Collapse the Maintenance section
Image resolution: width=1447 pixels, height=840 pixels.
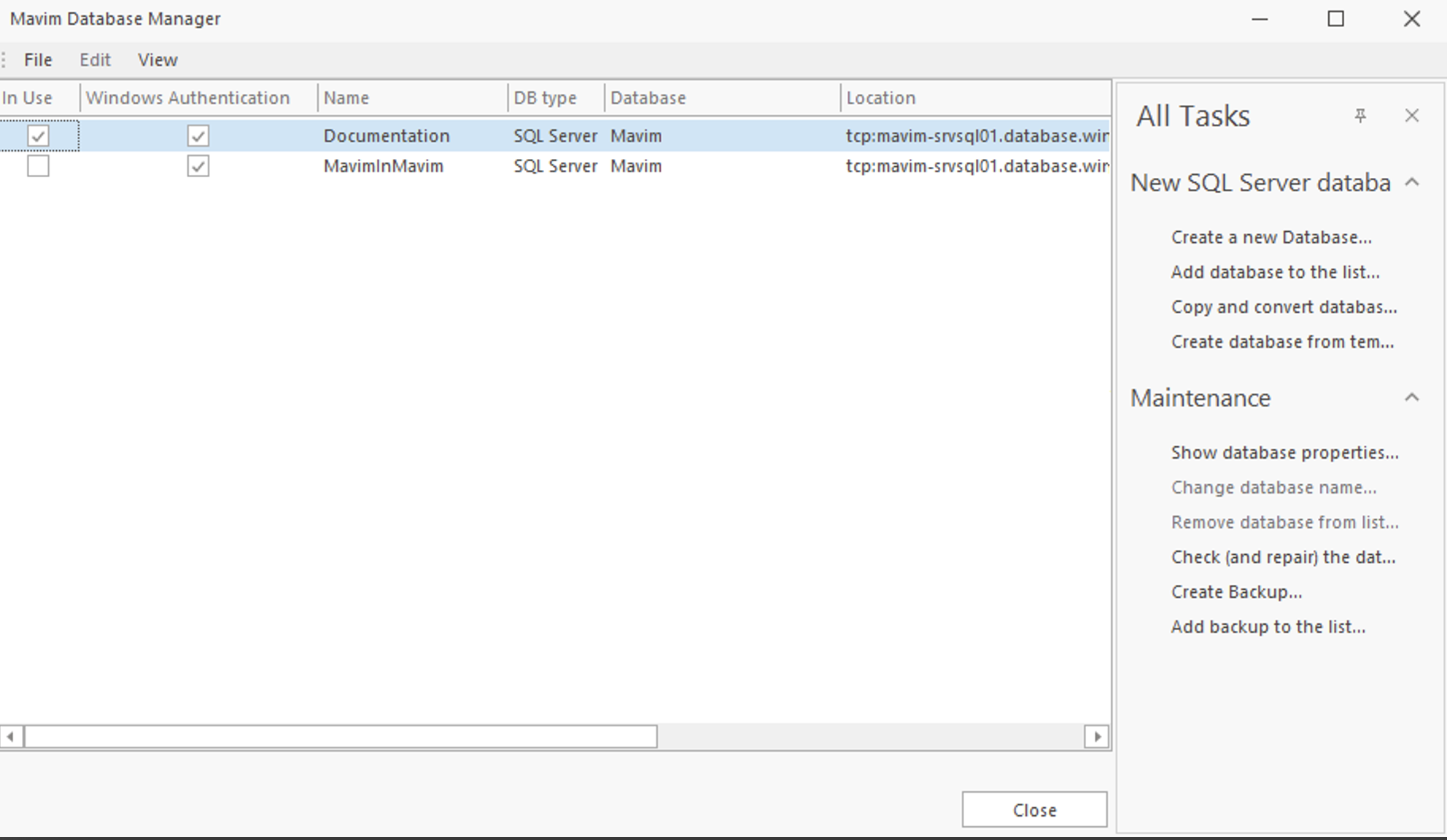point(1412,397)
